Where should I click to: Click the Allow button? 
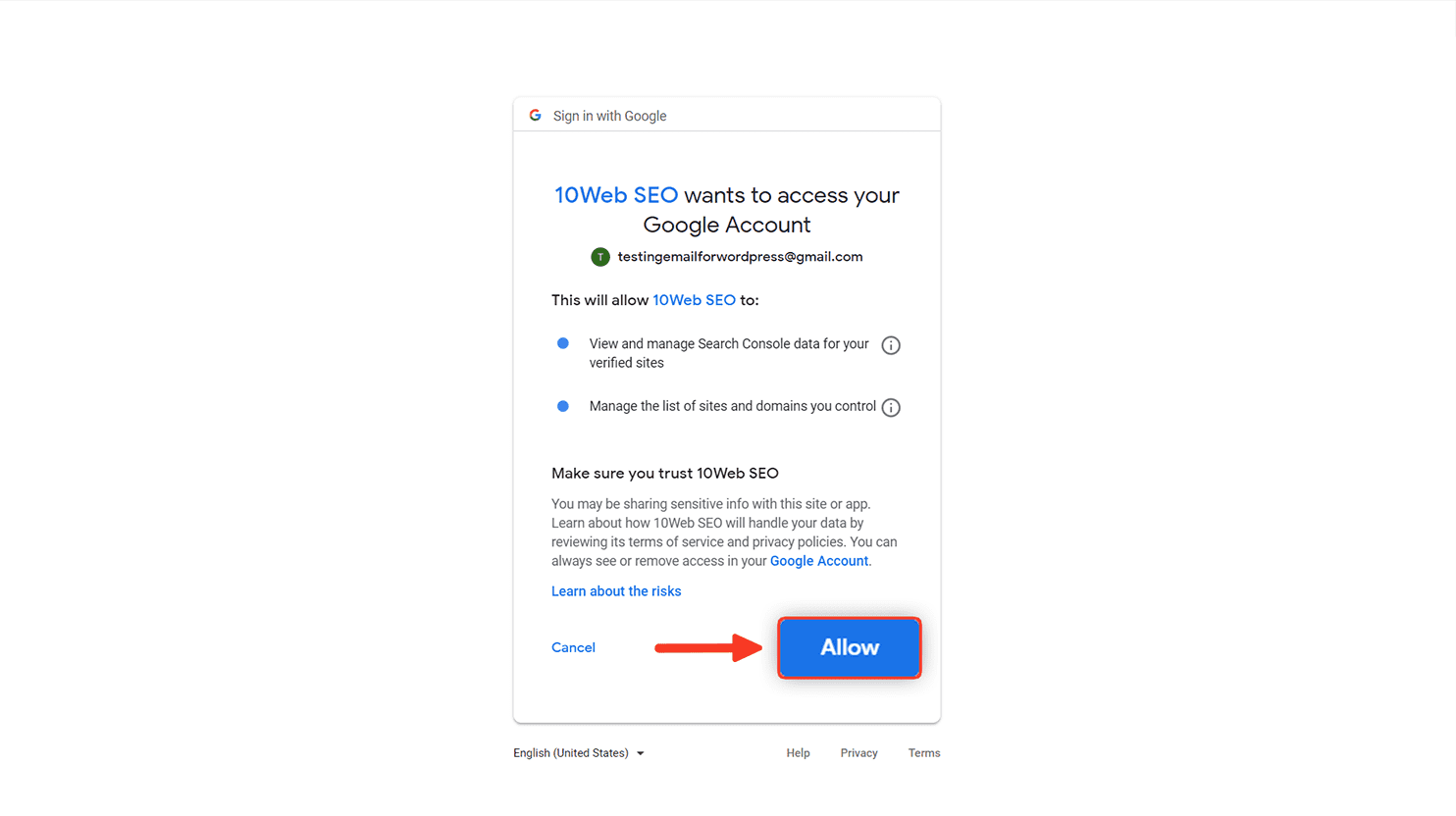pos(850,647)
